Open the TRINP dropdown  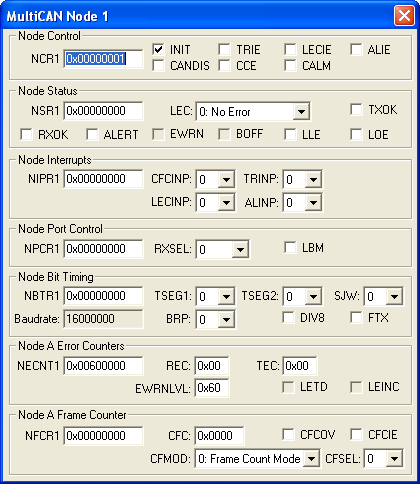(x=302, y=180)
